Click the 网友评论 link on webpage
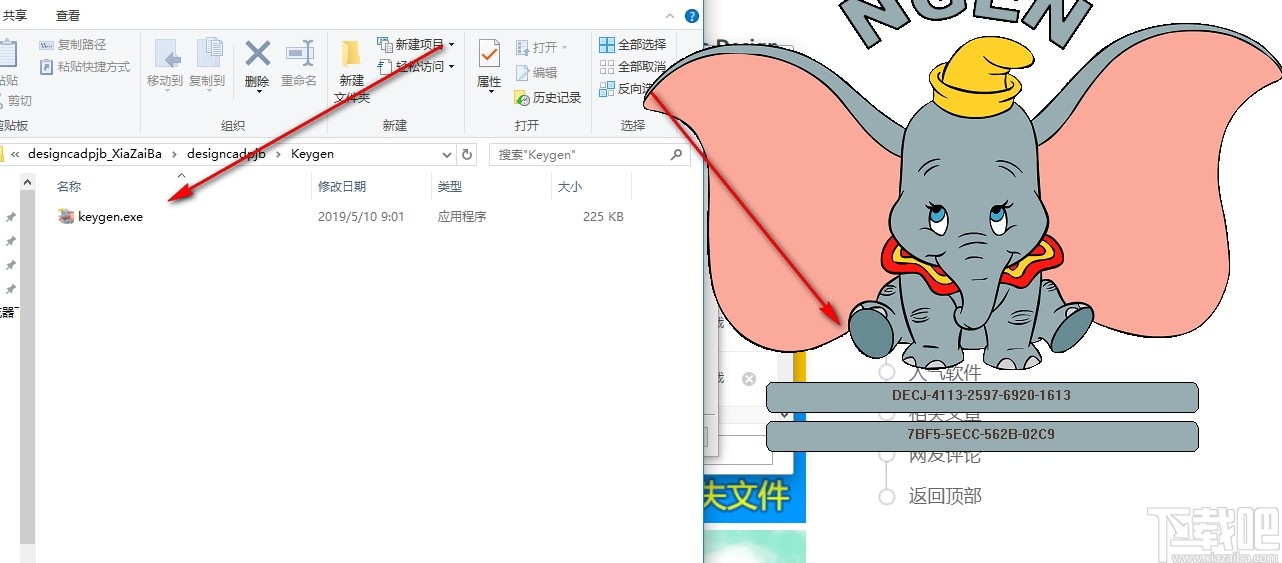The height and width of the screenshot is (563, 1282). (x=945, y=457)
